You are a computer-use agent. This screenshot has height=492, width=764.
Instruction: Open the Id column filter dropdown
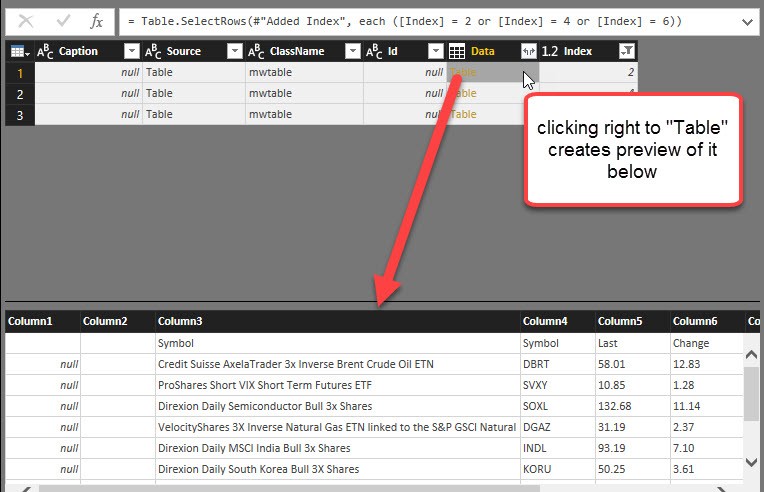pos(436,51)
